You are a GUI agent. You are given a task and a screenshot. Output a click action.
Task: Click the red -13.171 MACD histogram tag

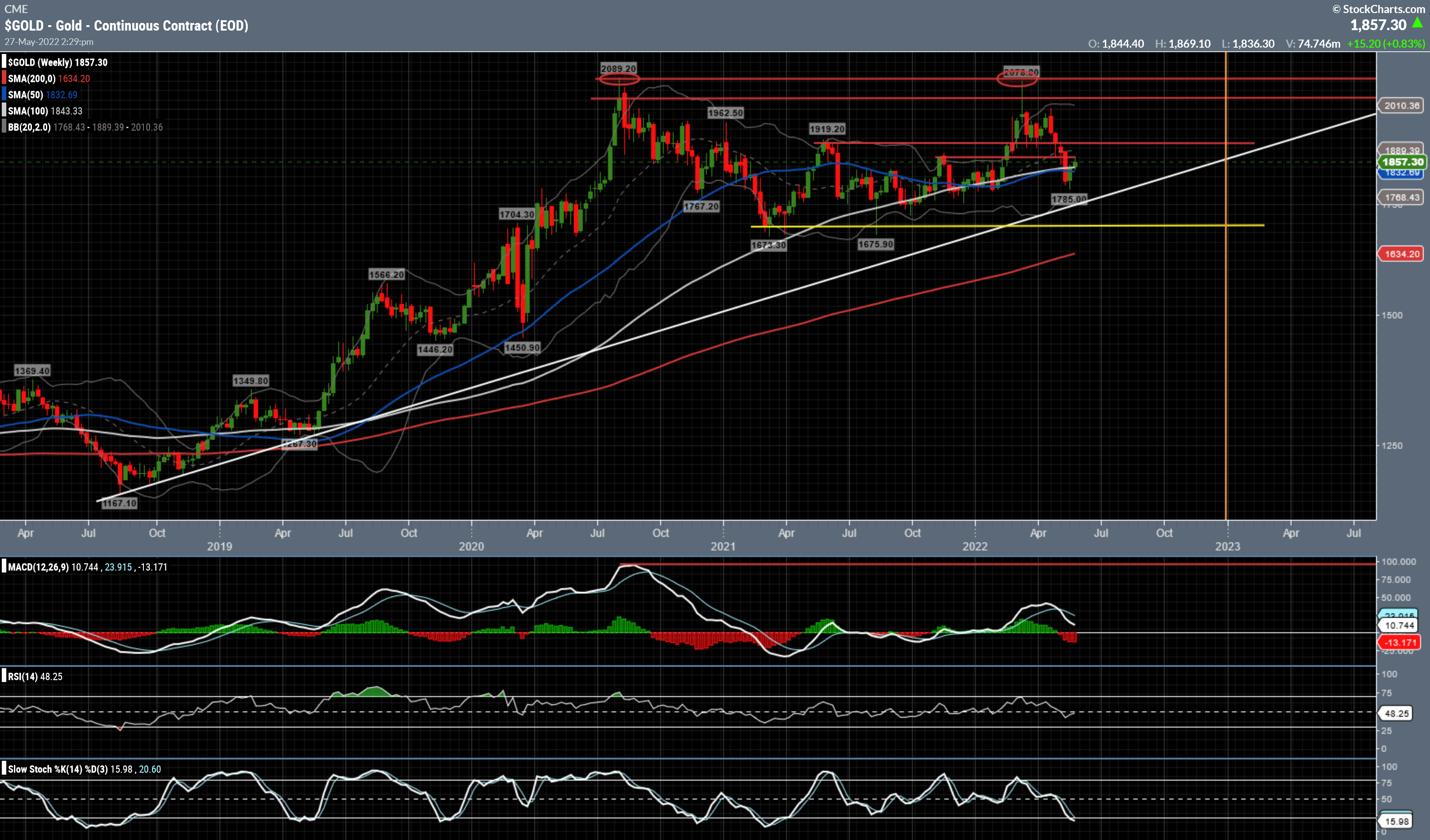tap(1400, 642)
